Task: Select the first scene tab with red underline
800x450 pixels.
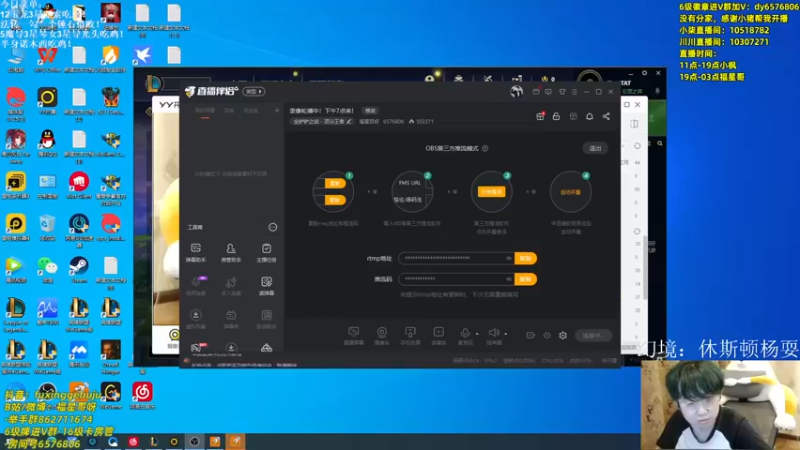Action: click(x=205, y=111)
